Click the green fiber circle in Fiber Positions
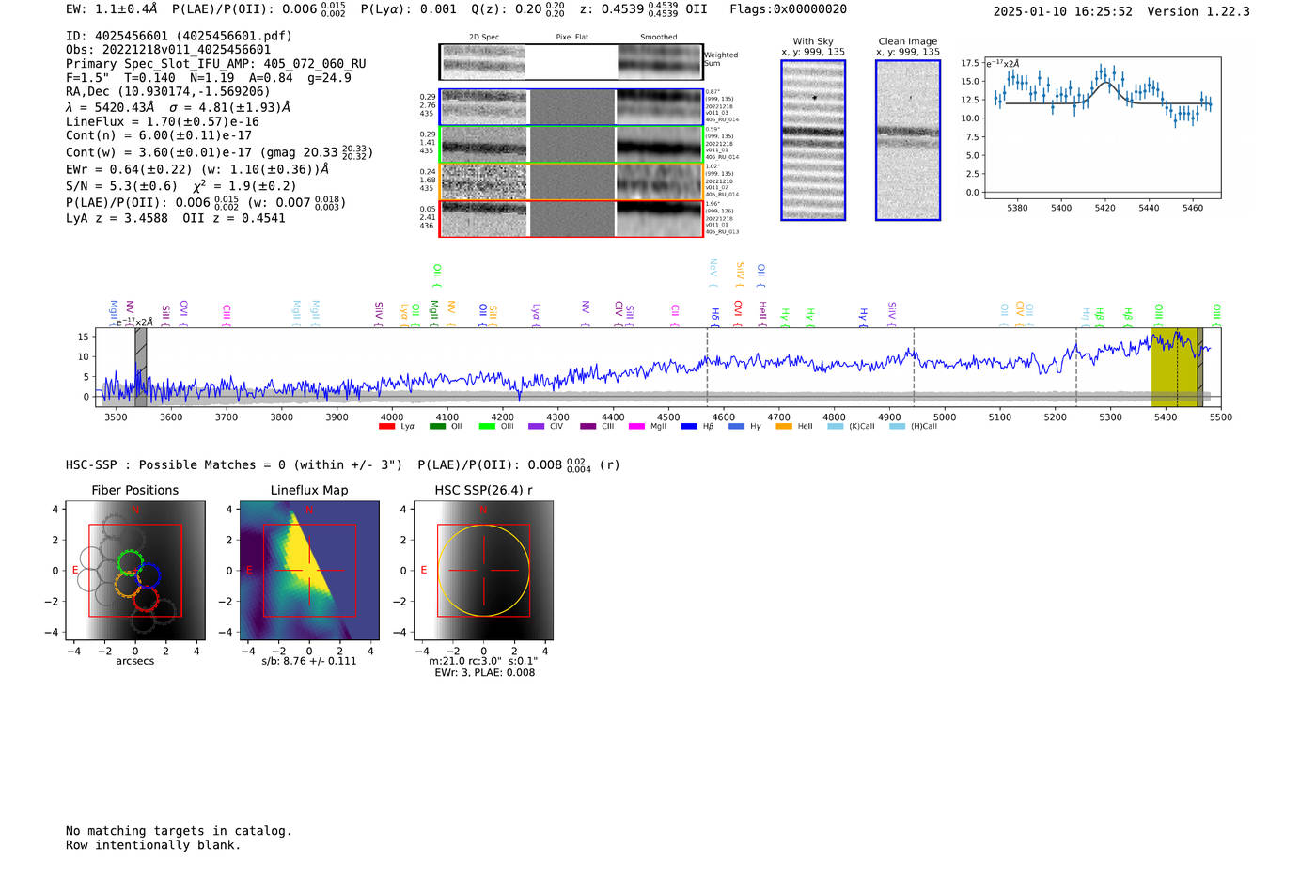Screen dimensions: 1316x896 click(130, 562)
